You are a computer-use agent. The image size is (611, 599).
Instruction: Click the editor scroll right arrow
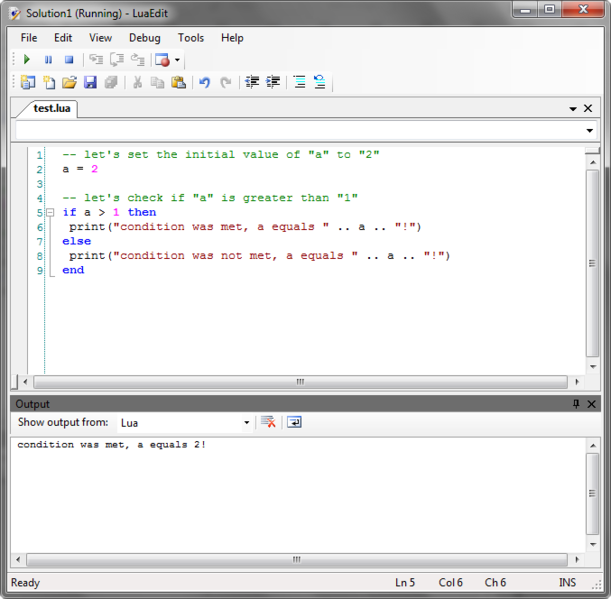(577, 382)
